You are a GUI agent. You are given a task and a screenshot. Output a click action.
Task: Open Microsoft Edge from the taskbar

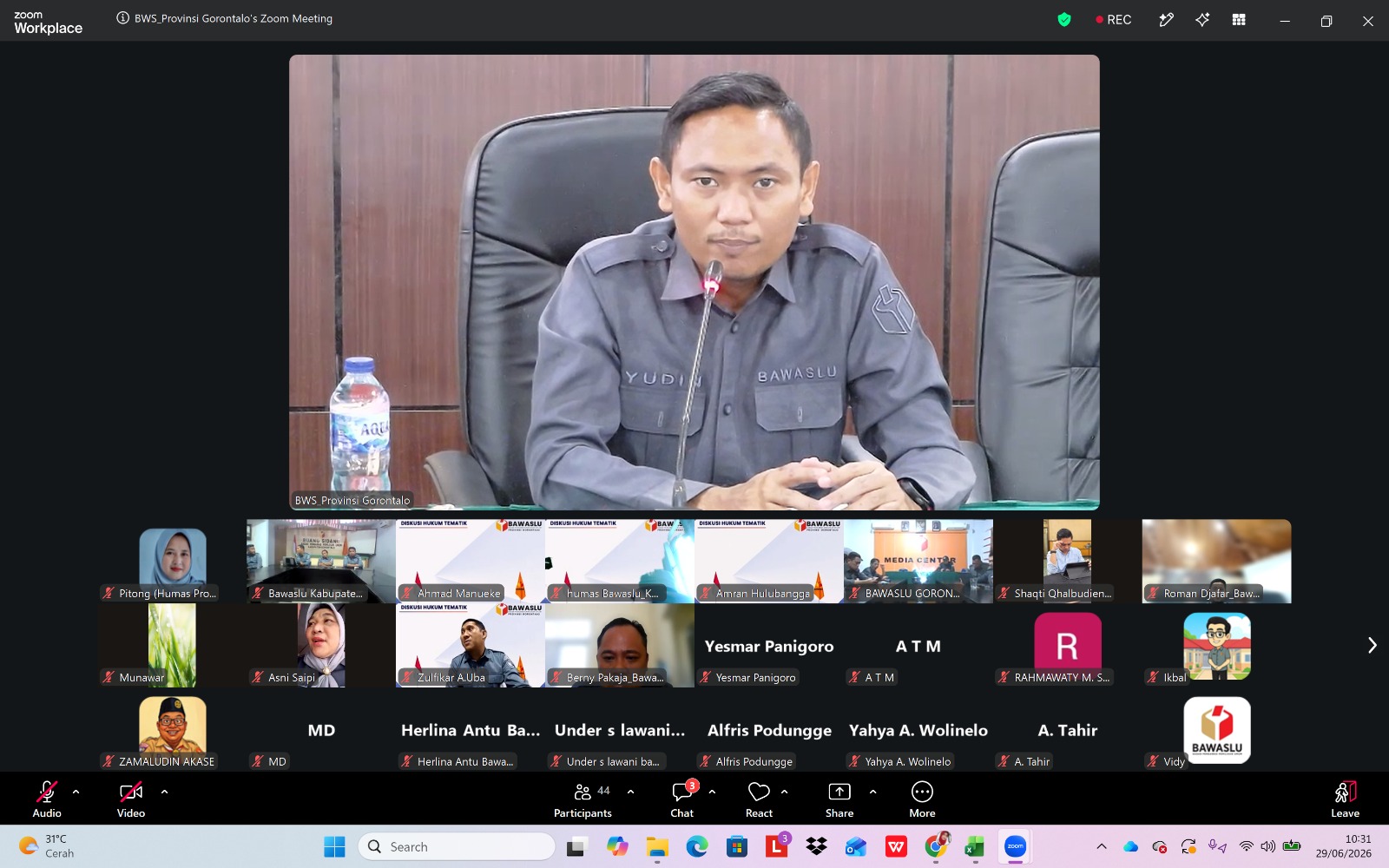[697, 846]
